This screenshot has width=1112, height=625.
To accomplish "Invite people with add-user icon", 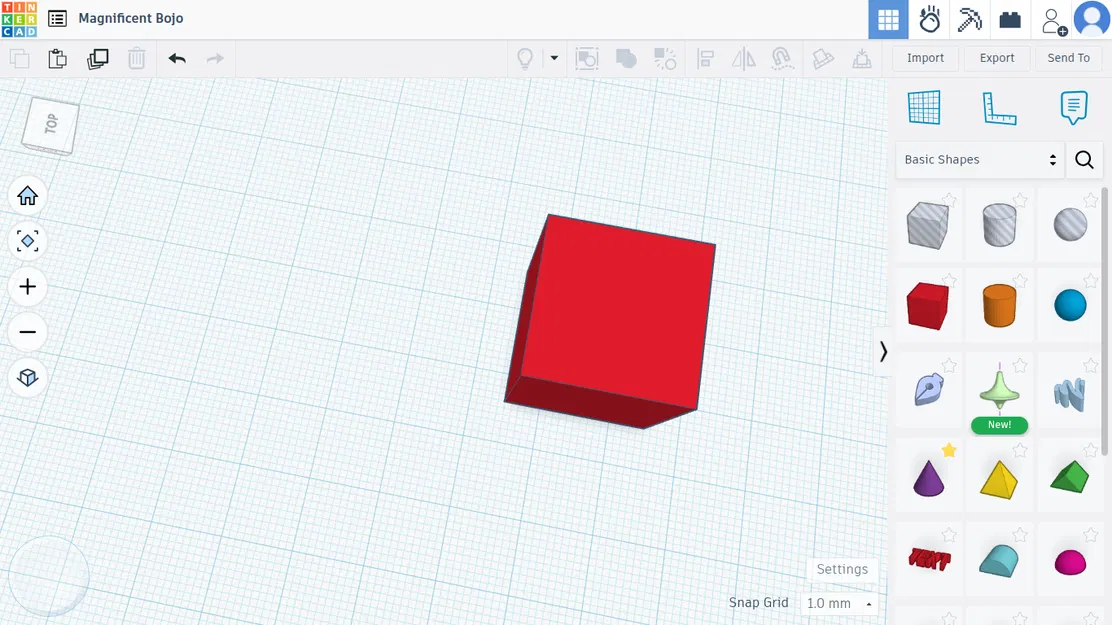I will (1054, 21).
